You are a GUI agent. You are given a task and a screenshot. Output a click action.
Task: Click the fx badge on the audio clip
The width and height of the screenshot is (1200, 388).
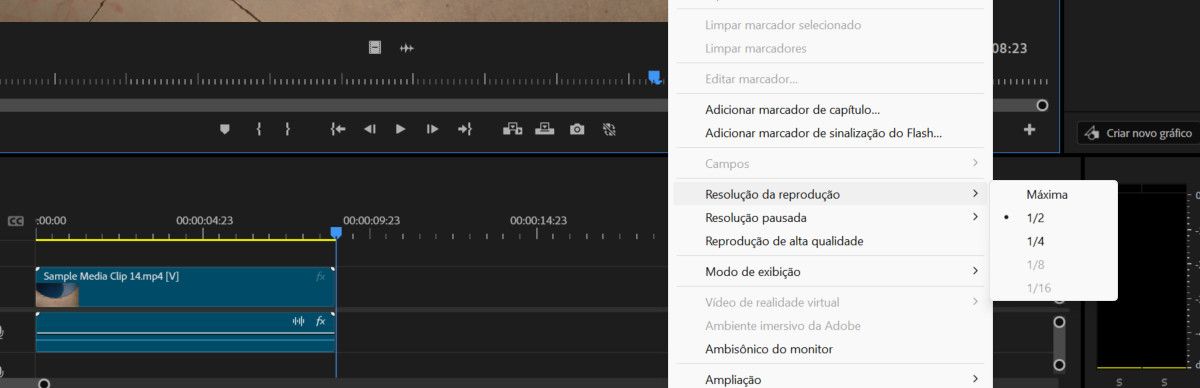point(321,321)
